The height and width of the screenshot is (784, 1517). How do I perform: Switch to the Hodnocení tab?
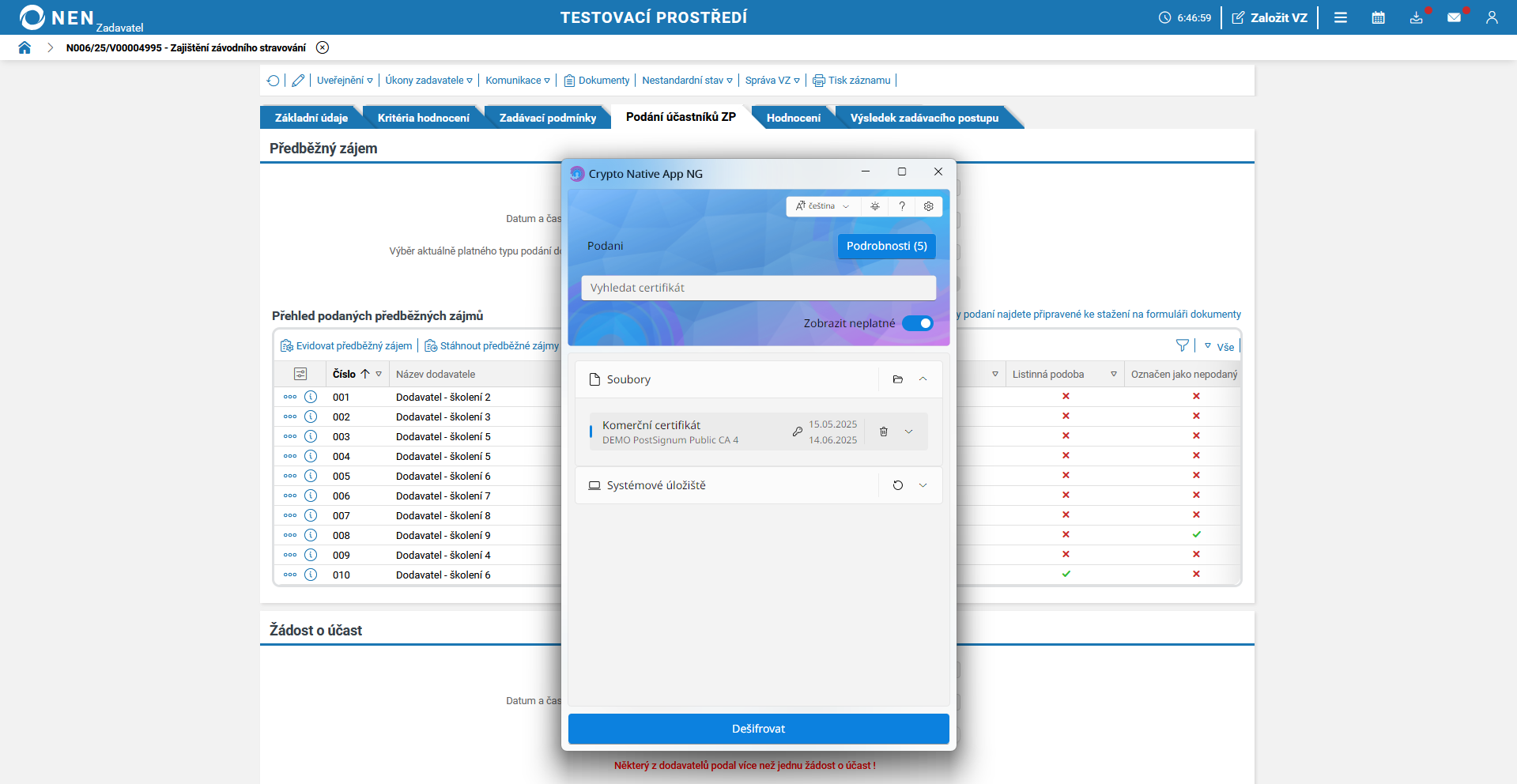click(x=794, y=118)
